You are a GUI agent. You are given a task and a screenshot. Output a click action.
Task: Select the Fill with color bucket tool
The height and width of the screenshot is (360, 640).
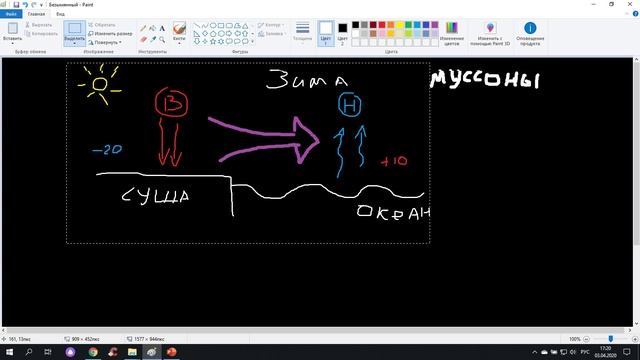coord(153,29)
